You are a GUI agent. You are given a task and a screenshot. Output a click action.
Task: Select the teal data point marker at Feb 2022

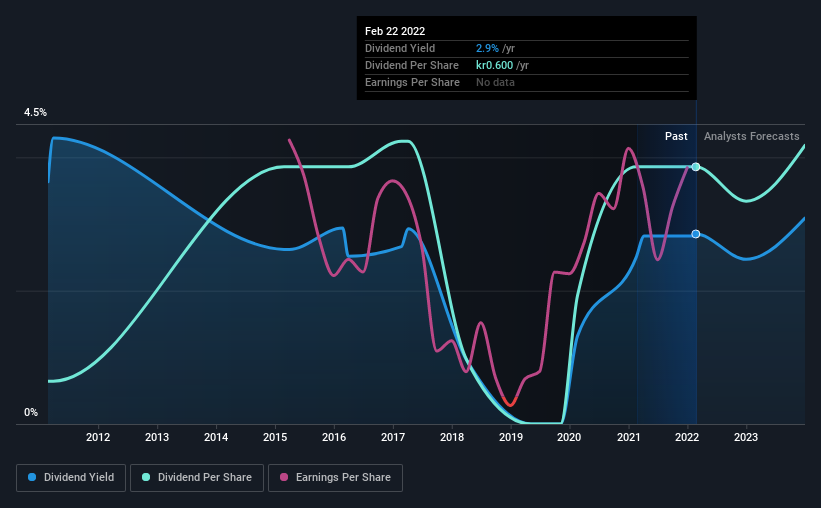[x=696, y=167]
